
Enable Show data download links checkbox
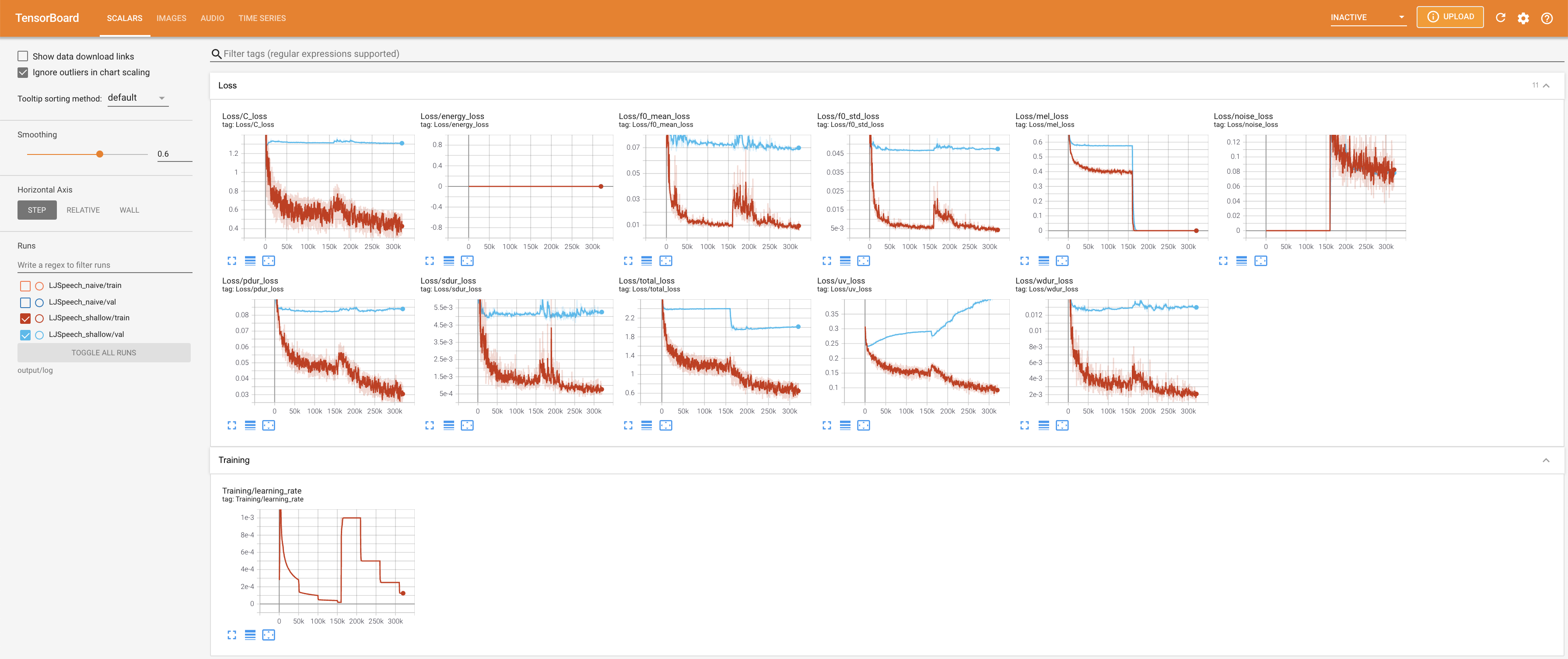pyautogui.click(x=23, y=56)
